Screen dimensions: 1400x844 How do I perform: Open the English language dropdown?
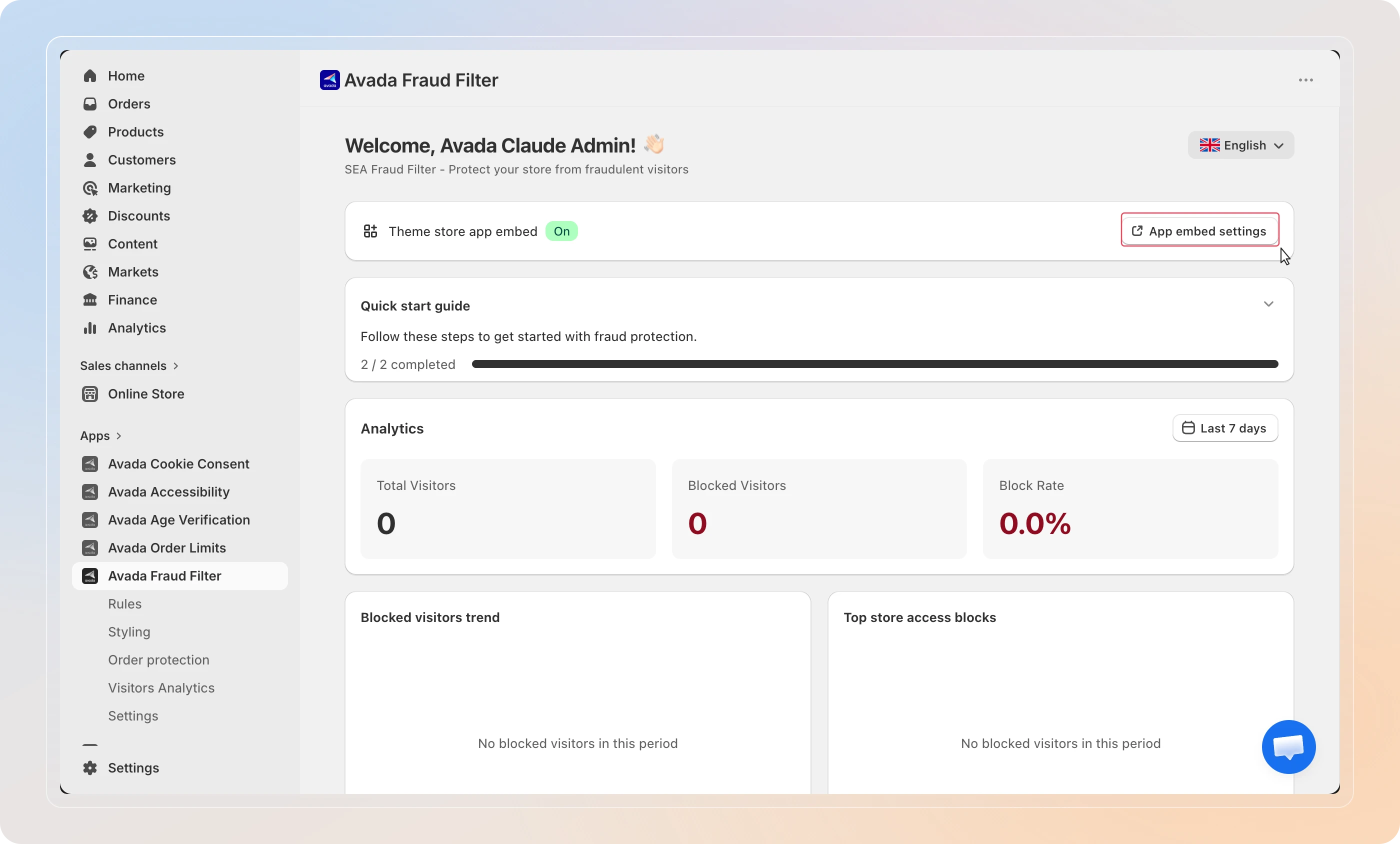click(1241, 145)
